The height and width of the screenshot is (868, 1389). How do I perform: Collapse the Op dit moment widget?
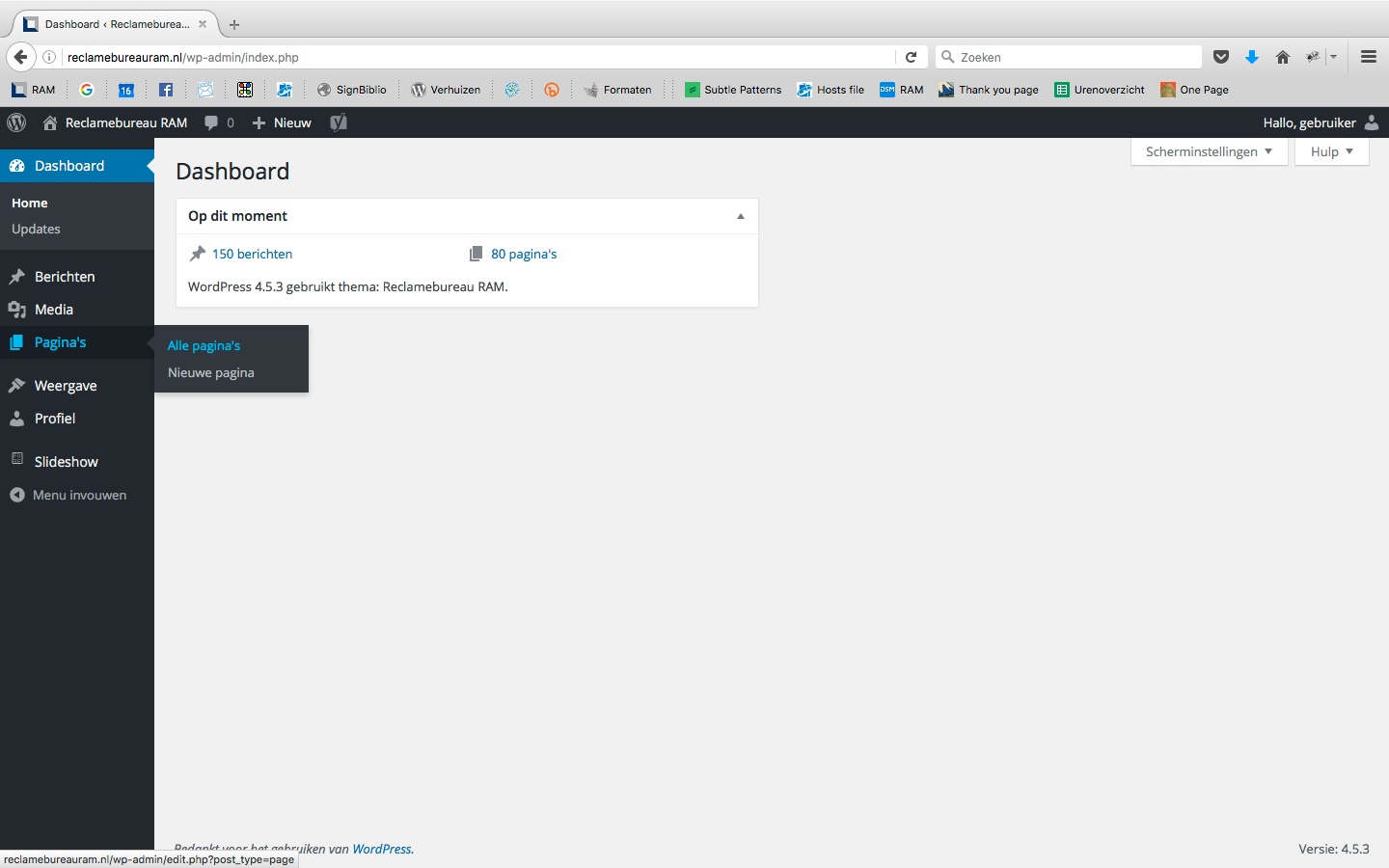[740, 216]
